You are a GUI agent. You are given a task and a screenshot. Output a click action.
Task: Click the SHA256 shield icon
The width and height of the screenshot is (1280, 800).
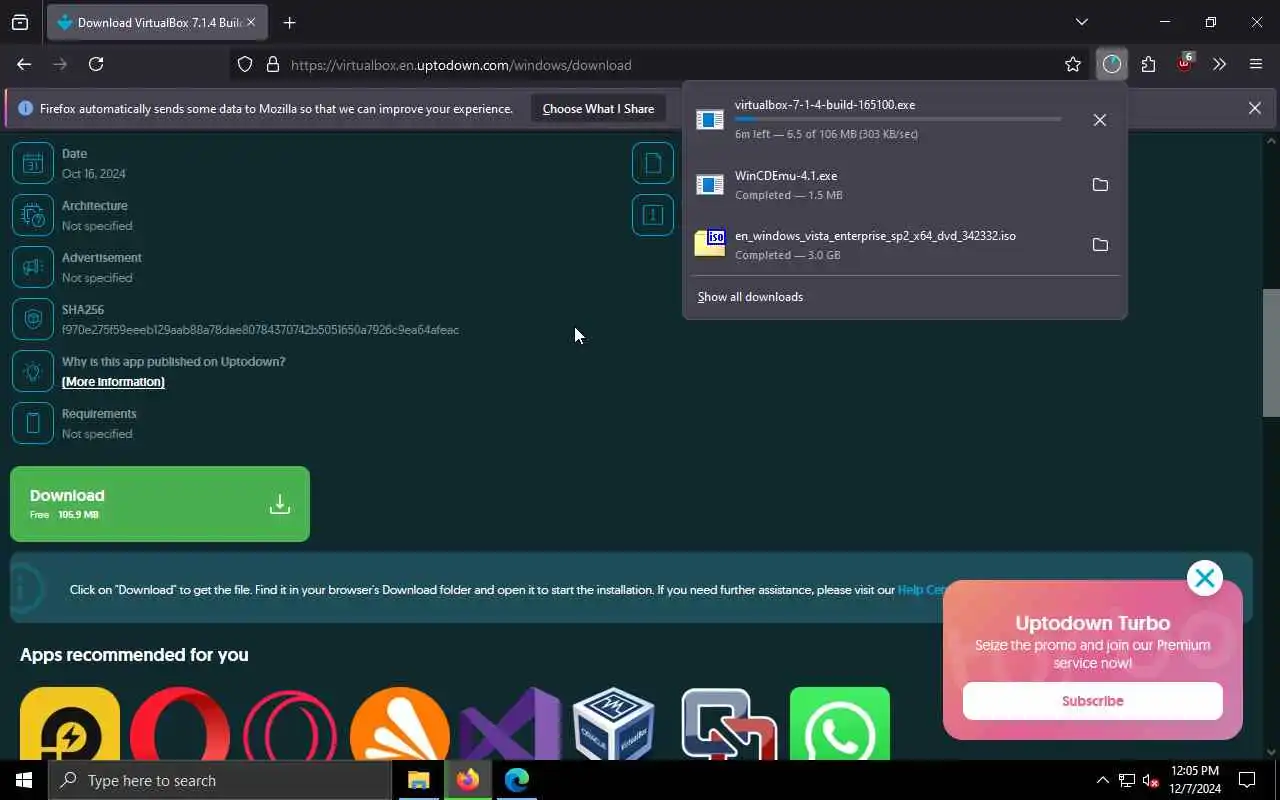[x=33, y=320]
